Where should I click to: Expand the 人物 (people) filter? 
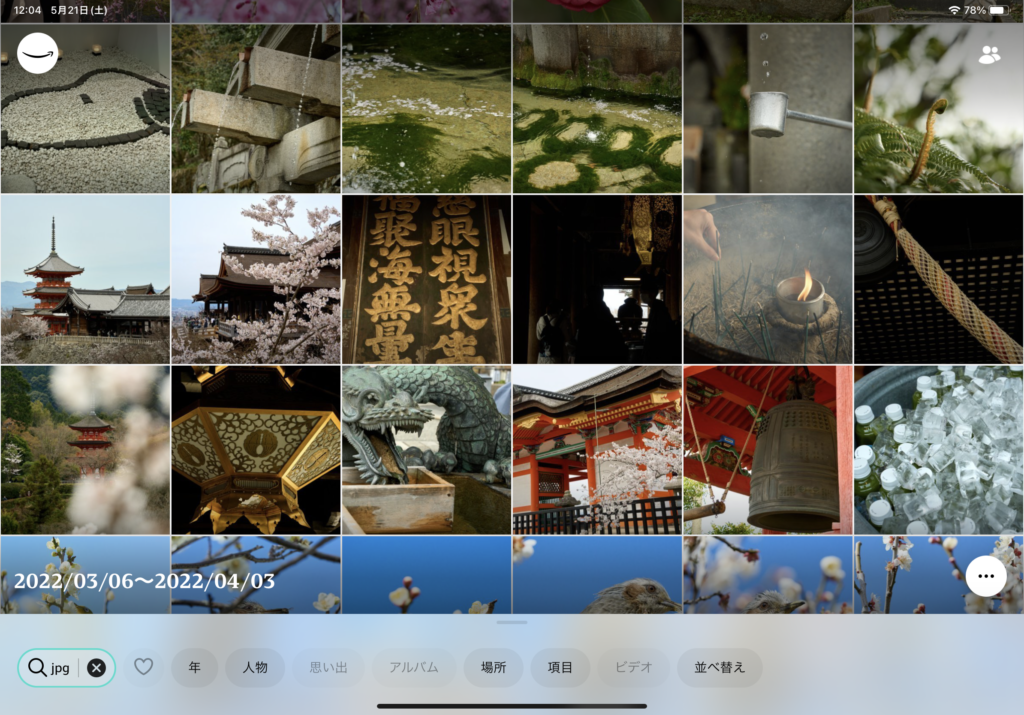click(x=255, y=668)
